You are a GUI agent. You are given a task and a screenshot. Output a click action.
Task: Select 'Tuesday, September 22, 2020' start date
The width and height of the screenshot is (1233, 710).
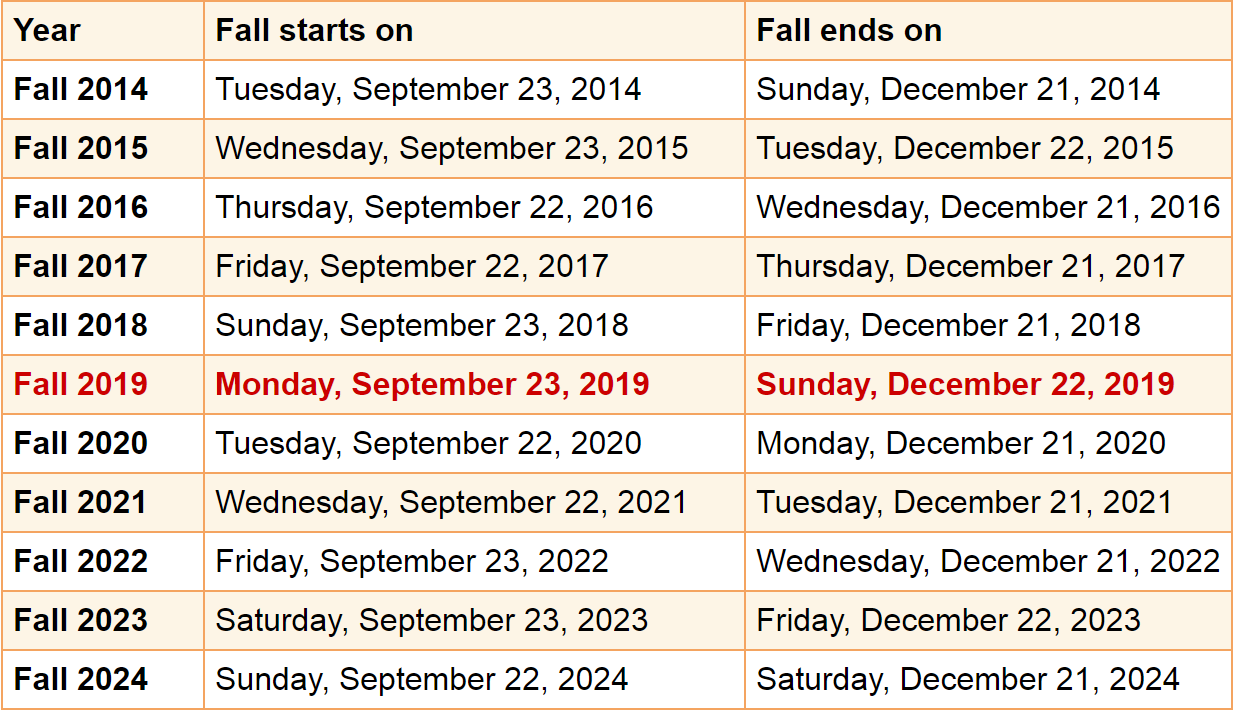click(428, 443)
